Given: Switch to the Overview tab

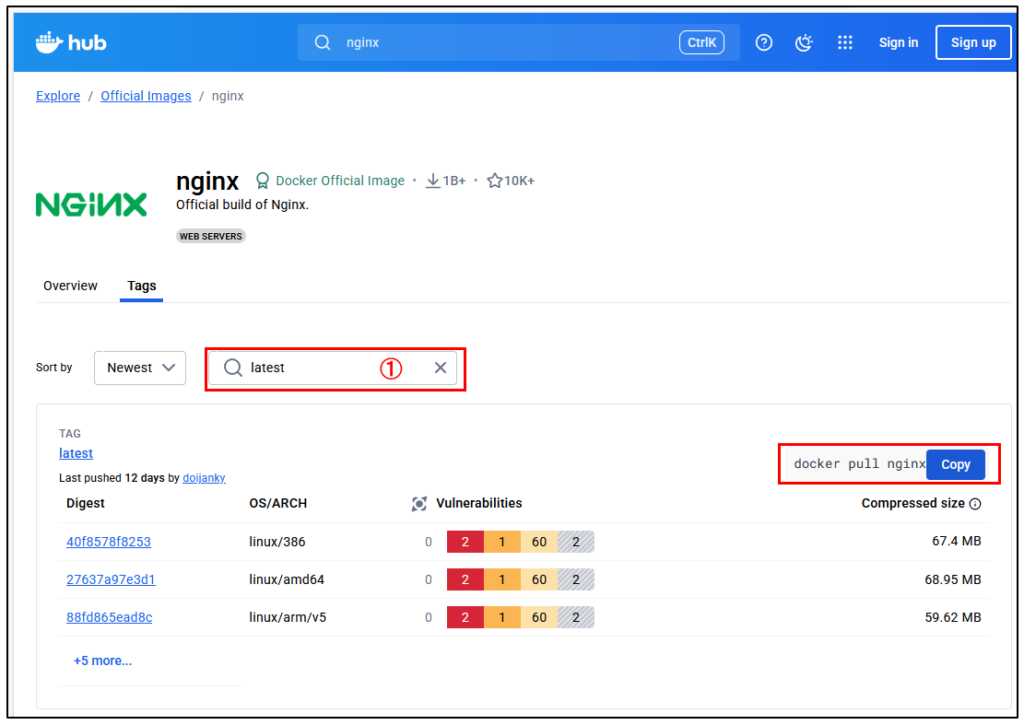Looking at the screenshot, I should coord(70,286).
